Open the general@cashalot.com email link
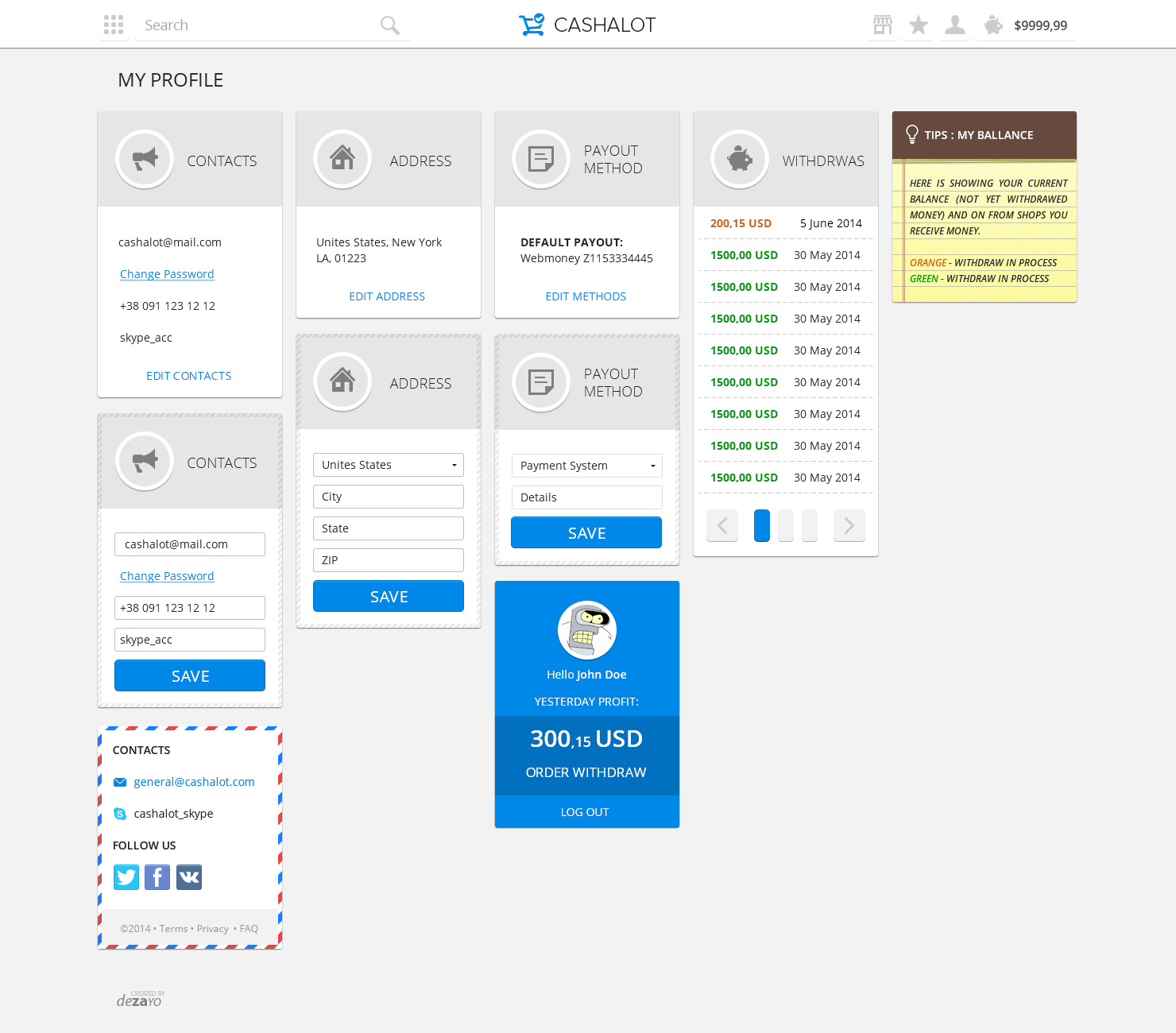 click(194, 782)
